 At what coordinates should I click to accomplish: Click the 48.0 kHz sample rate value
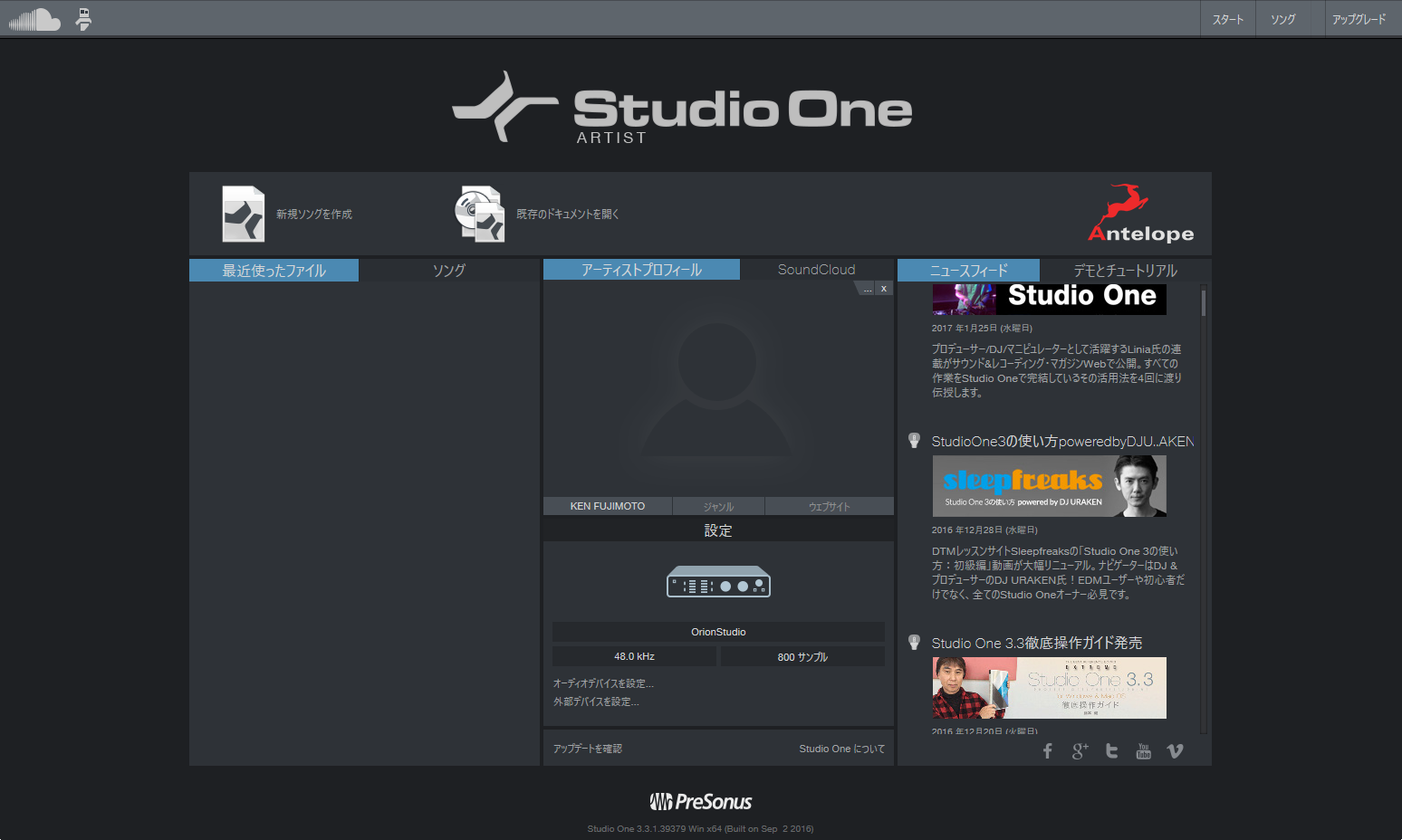(x=634, y=656)
